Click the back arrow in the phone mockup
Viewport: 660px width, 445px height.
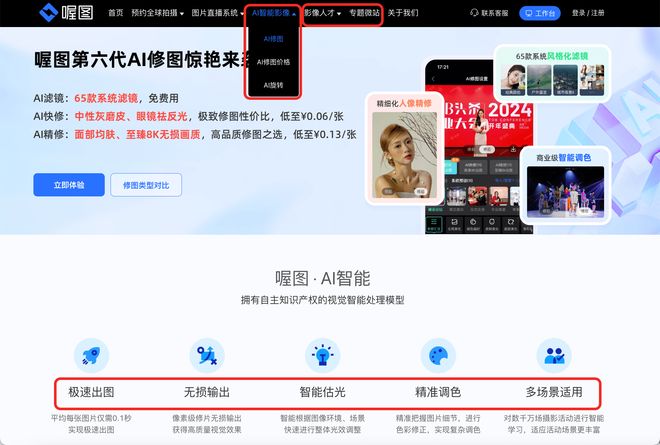(x=434, y=79)
